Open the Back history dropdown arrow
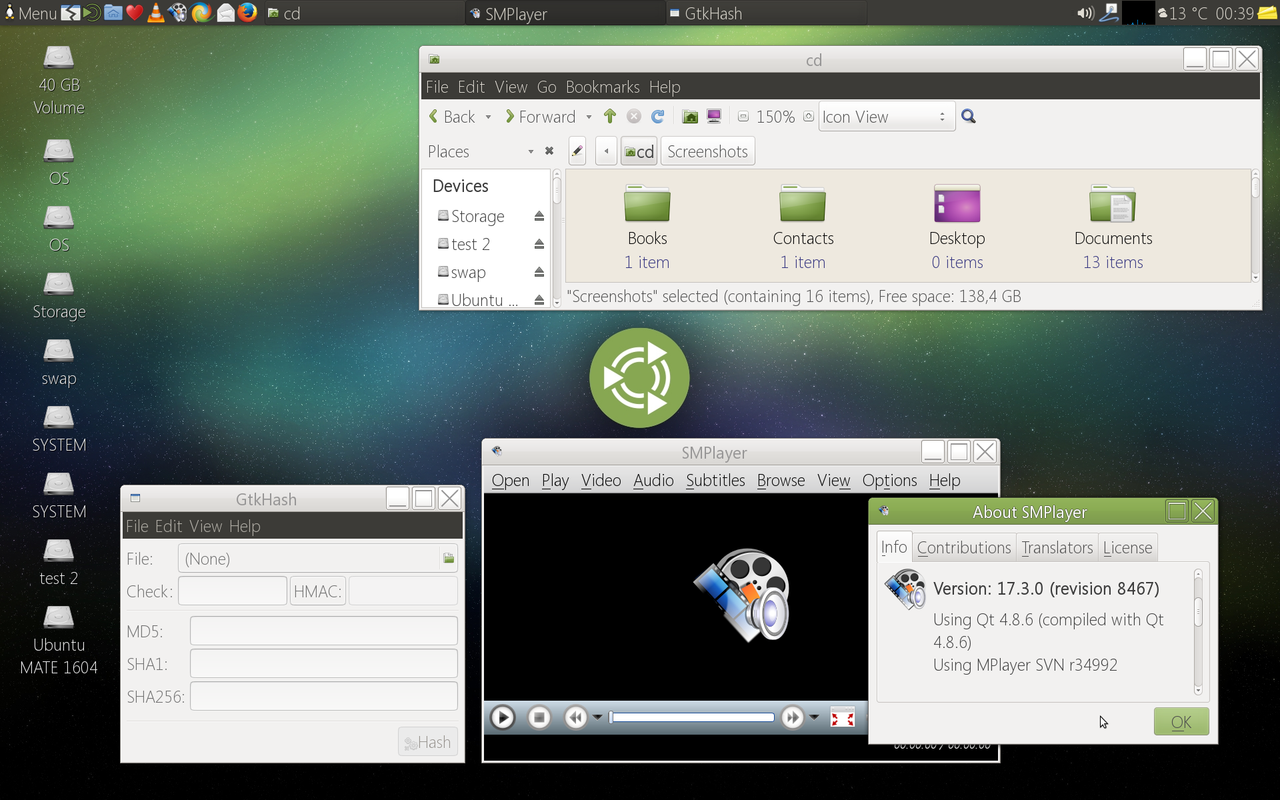The width and height of the screenshot is (1280, 800). [x=488, y=117]
